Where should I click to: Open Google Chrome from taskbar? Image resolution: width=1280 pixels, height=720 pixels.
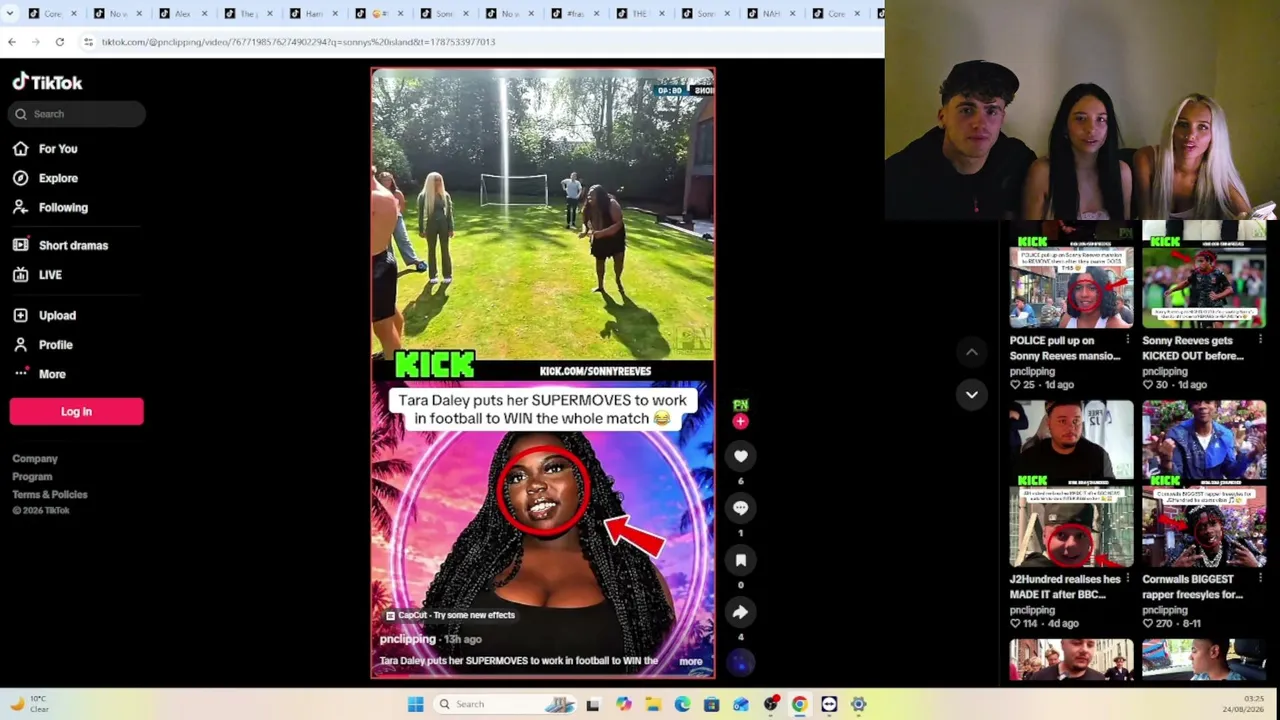[800, 704]
